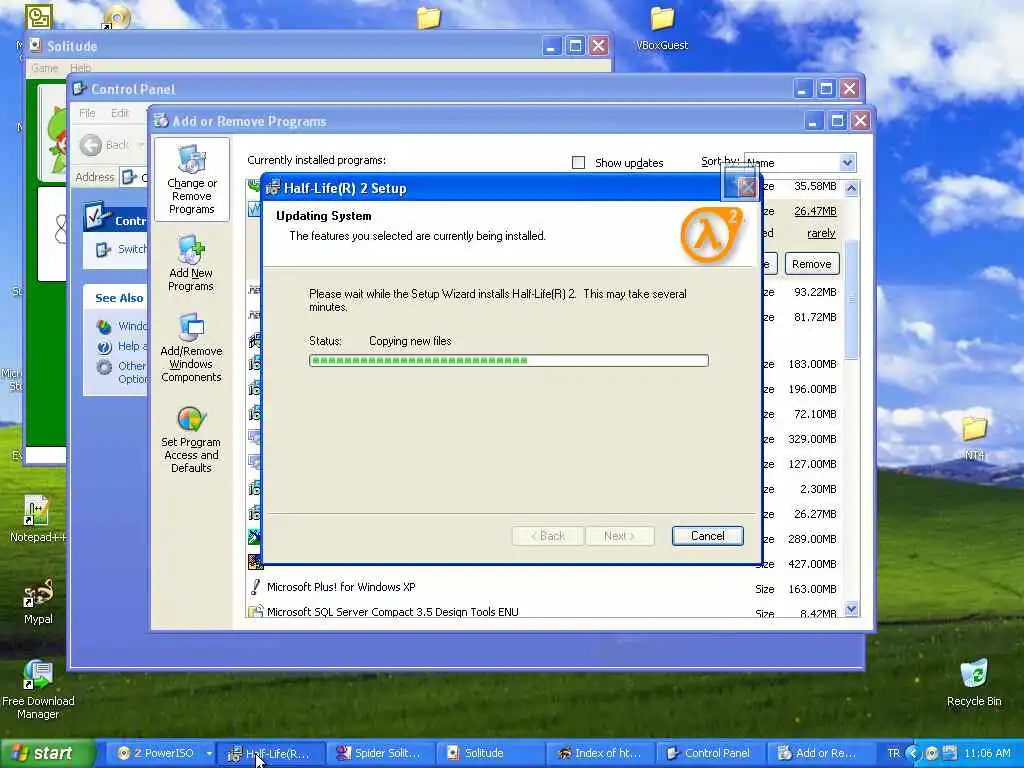Viewport: 1024px width, 768px height.
Task: Click the Half-Life 2 install progress bar
Action: click(509, 360)
